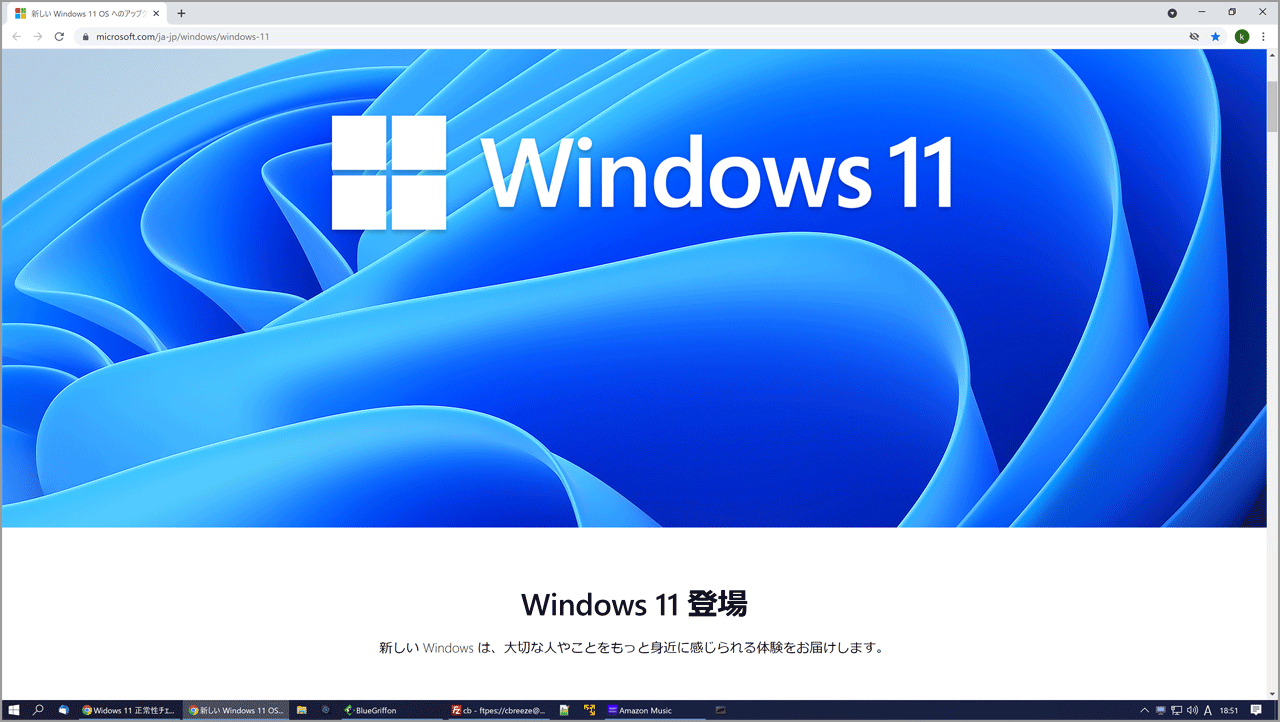Switch to 'Widows 11 正常性チェ...' Chrome taskbar window
Viewport: 1280px width, 722px height.
130,710
